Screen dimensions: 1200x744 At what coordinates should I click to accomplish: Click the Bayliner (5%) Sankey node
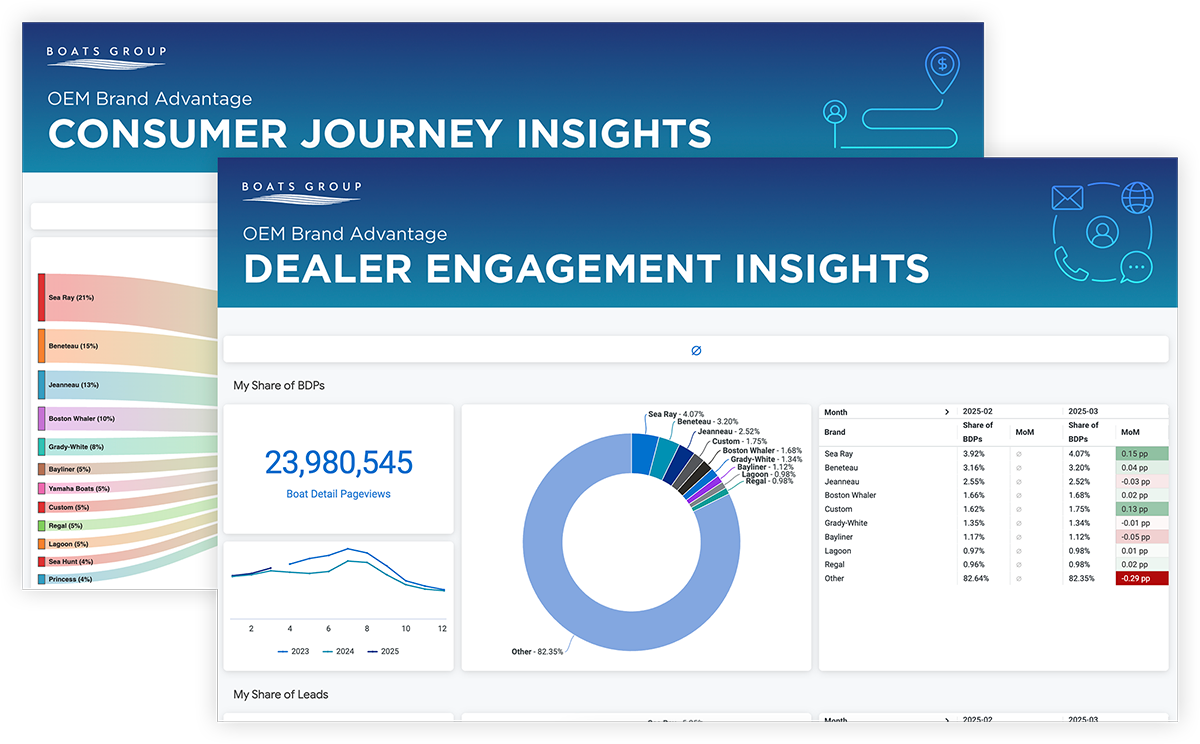42,469
